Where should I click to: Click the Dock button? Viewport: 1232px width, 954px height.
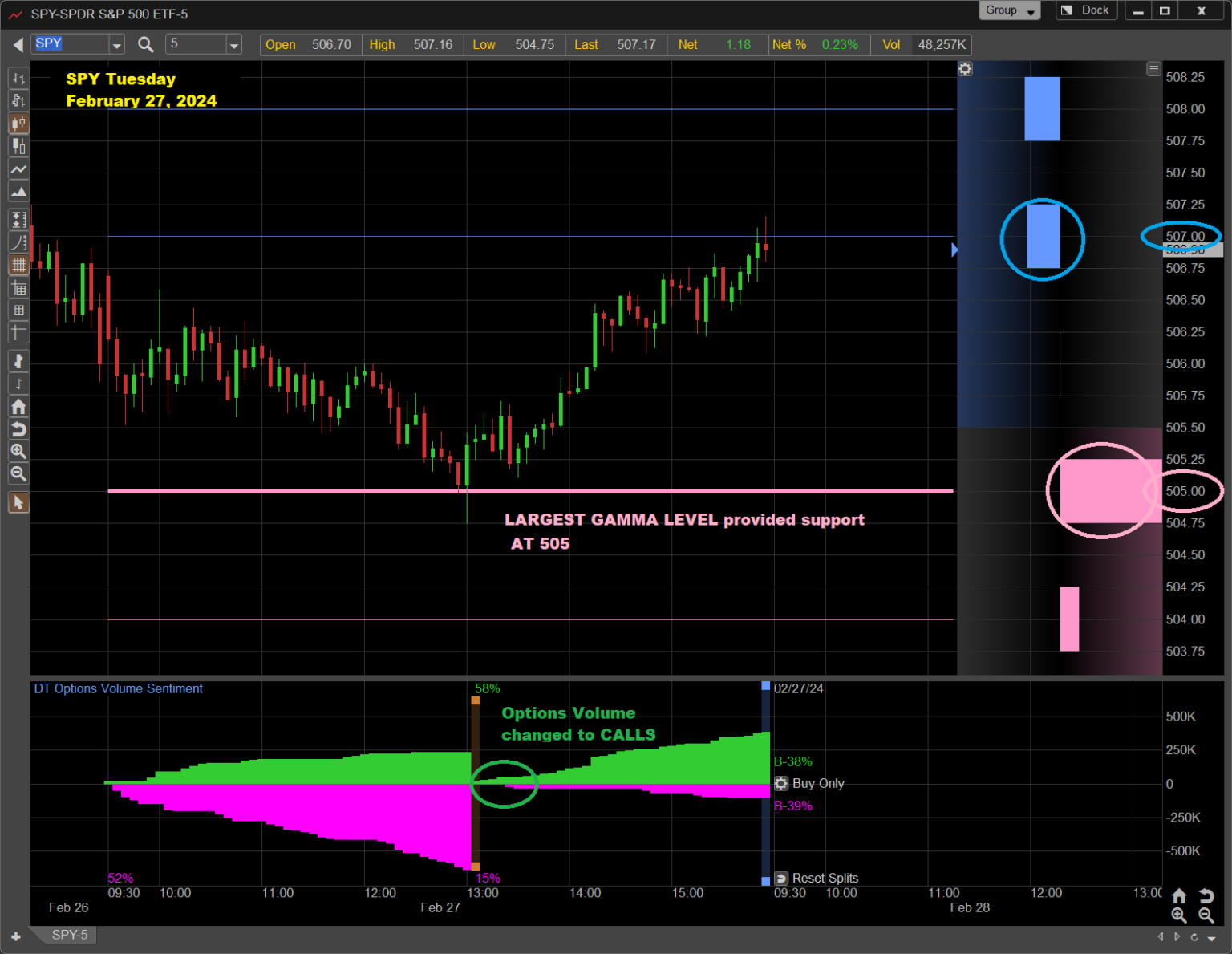pos(1086,10)
